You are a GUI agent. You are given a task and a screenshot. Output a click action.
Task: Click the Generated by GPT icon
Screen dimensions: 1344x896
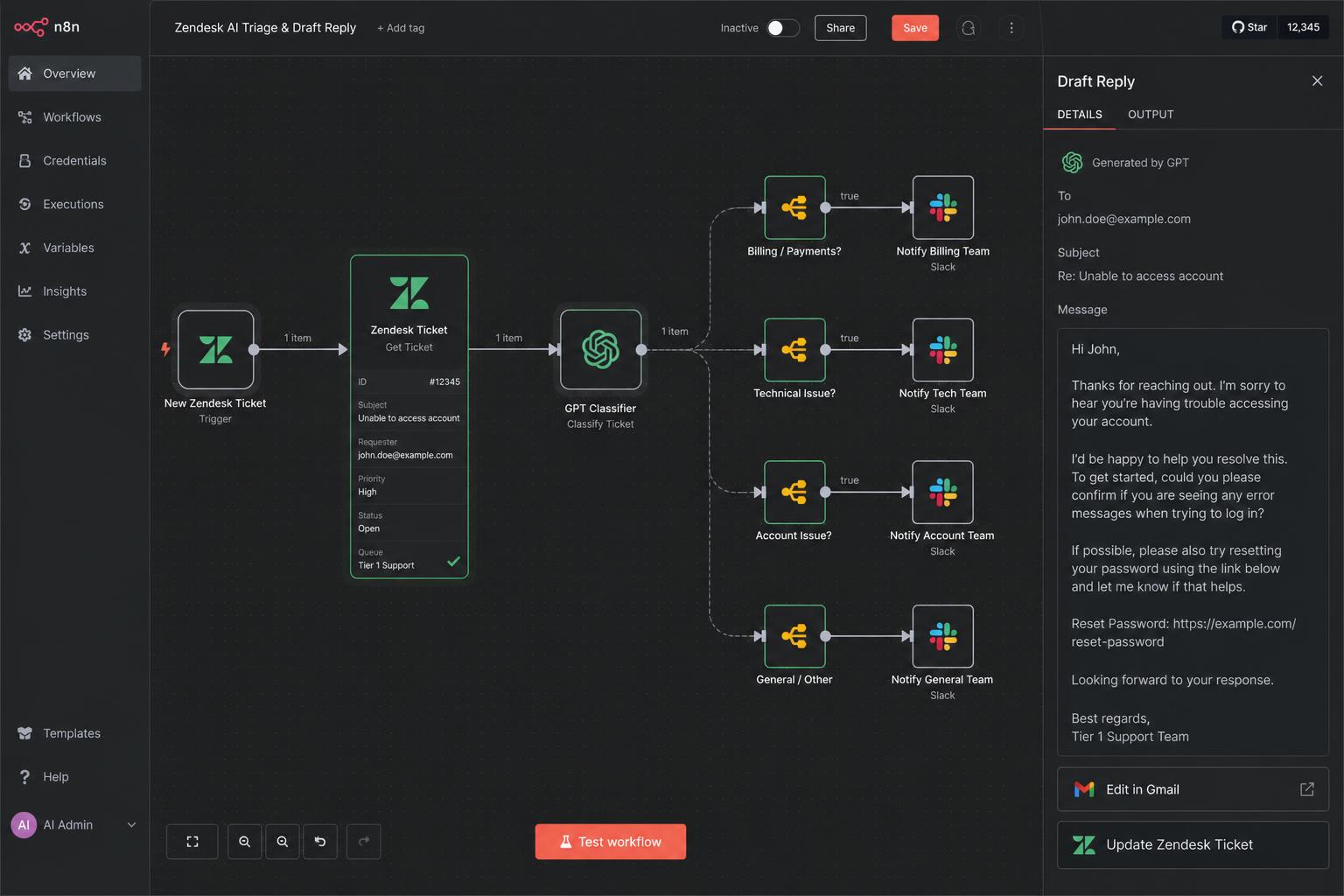[1073, 163]
